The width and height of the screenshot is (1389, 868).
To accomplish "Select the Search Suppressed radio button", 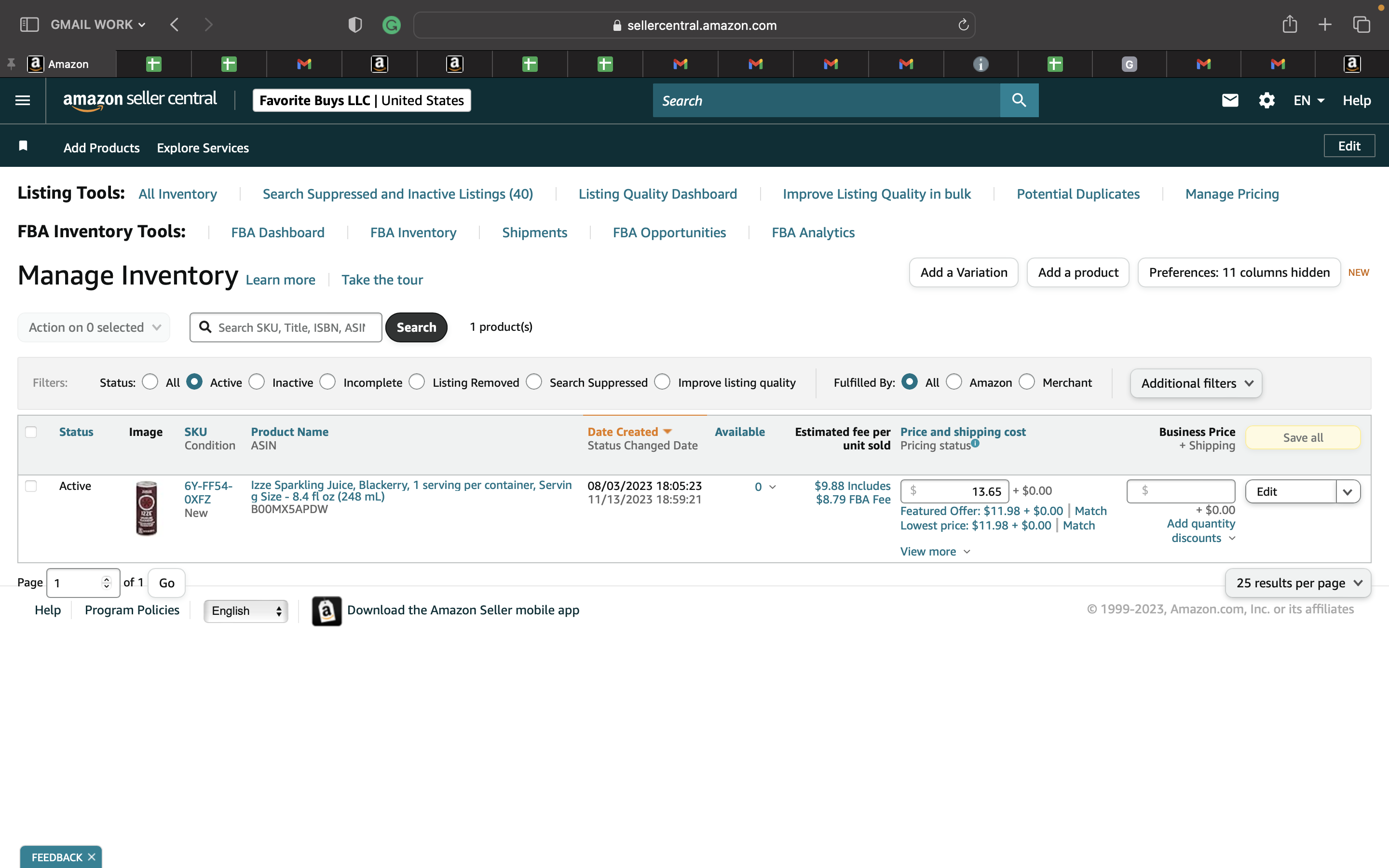I will (x=534, y=382).
